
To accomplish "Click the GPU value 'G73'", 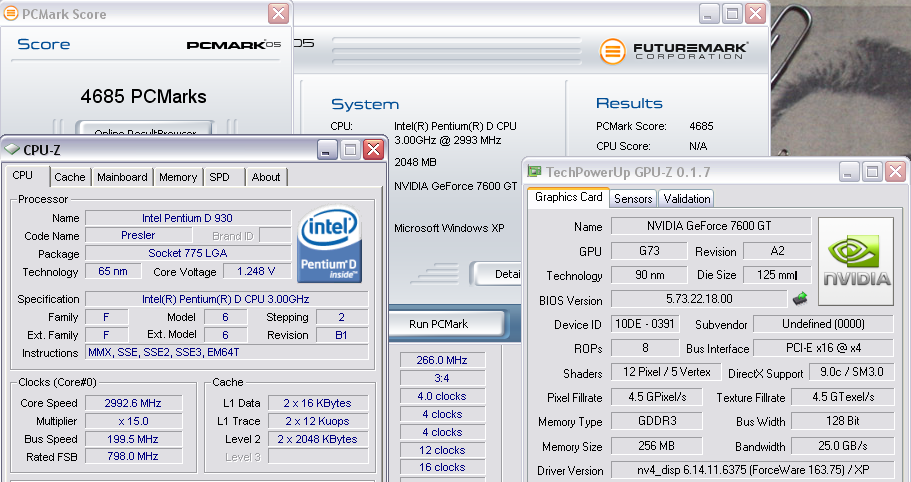I will pyautogui.click(x=649, y=251).
